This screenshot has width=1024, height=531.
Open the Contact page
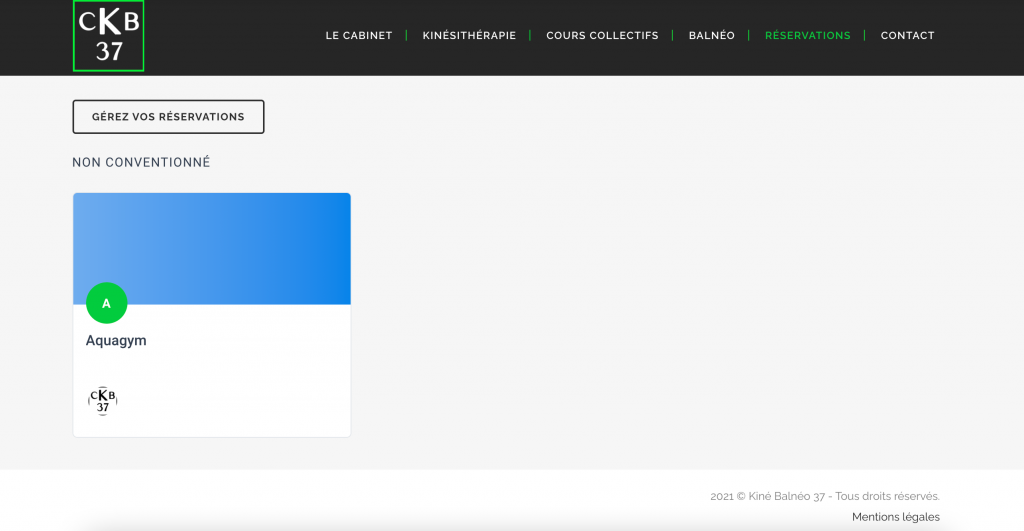click(907, 36)
